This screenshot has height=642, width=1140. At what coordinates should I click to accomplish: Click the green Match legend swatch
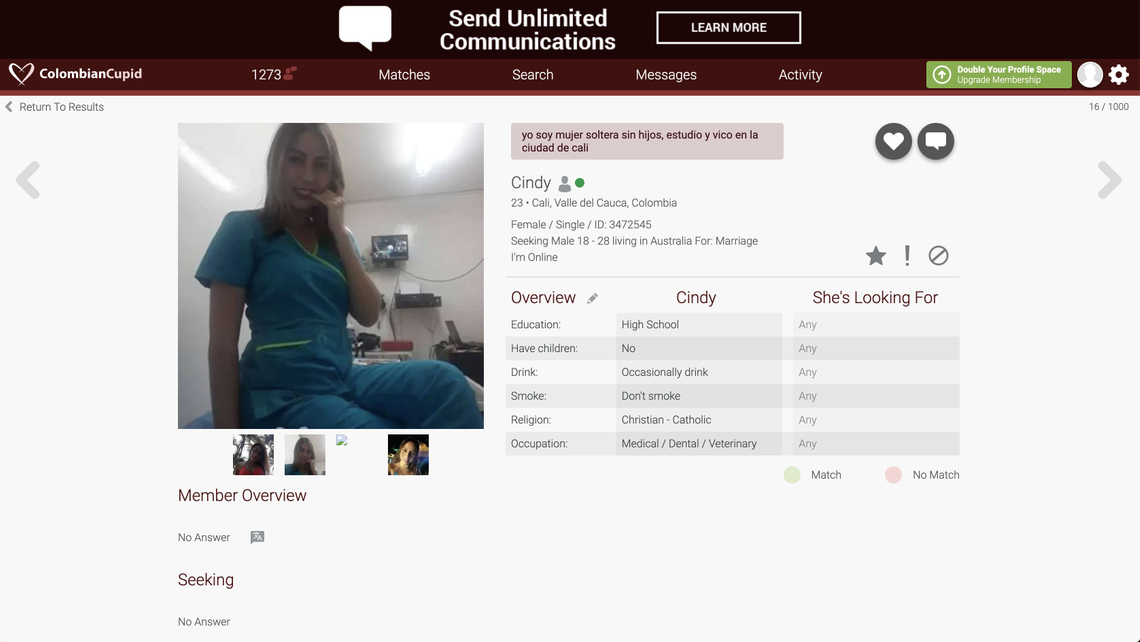(x=792, y=475)
